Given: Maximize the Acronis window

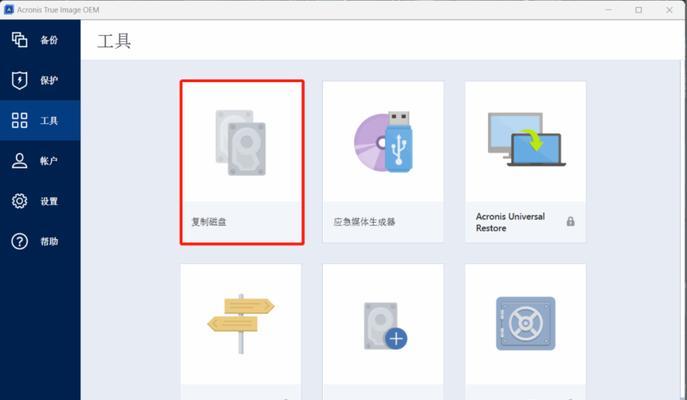Looking at the screenshot, I should [x=638, y=10].
